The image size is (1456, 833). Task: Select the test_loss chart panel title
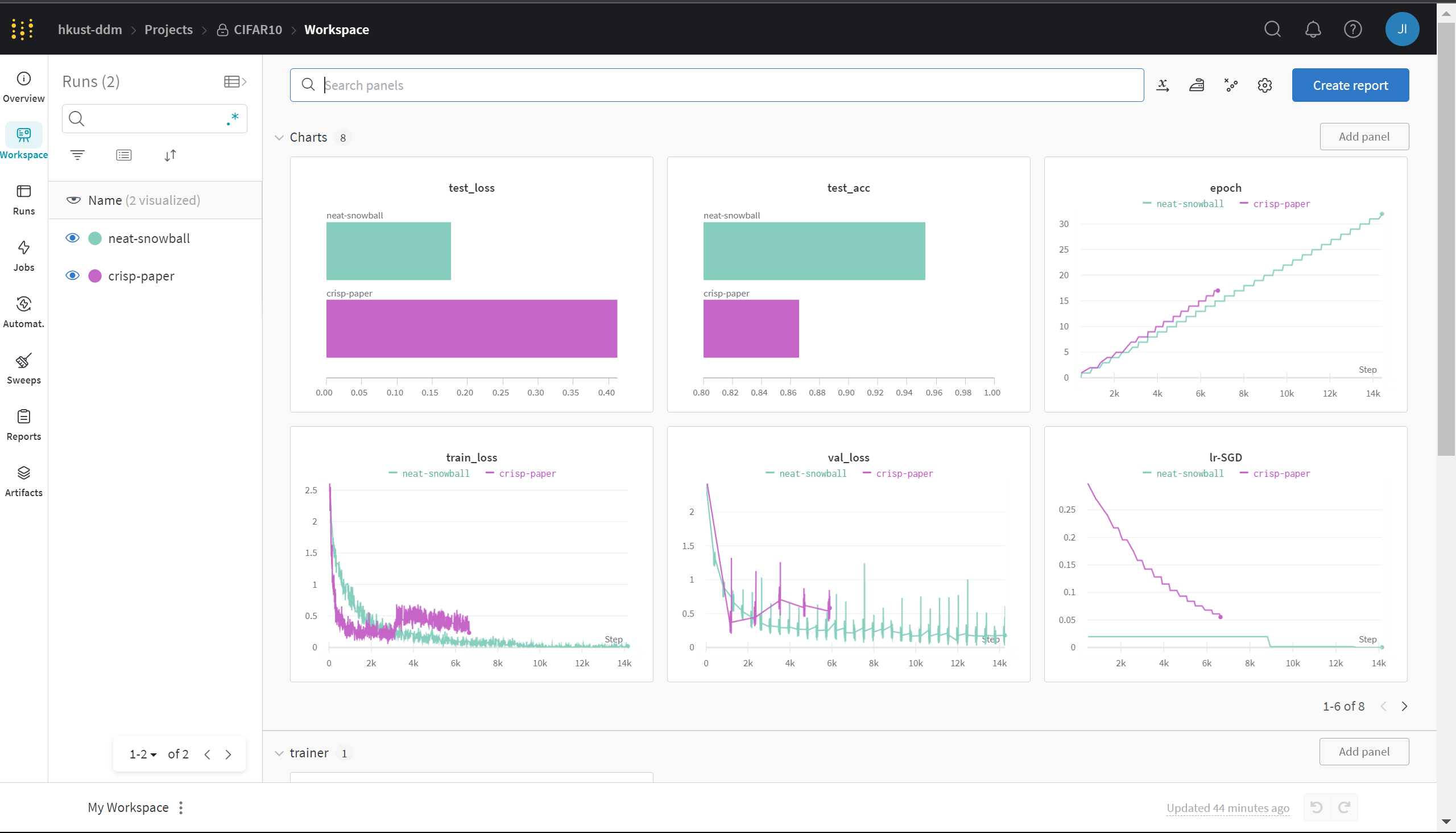coord(471,188)
